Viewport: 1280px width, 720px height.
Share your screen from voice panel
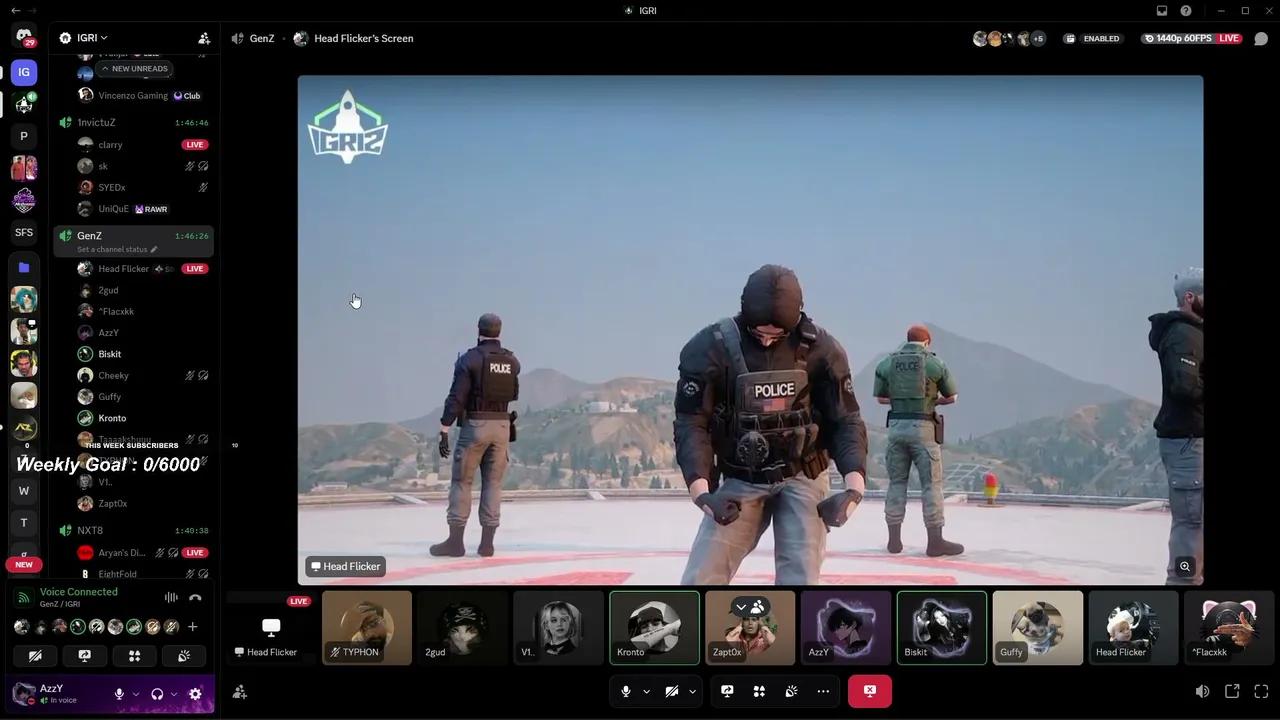(84, 656)
